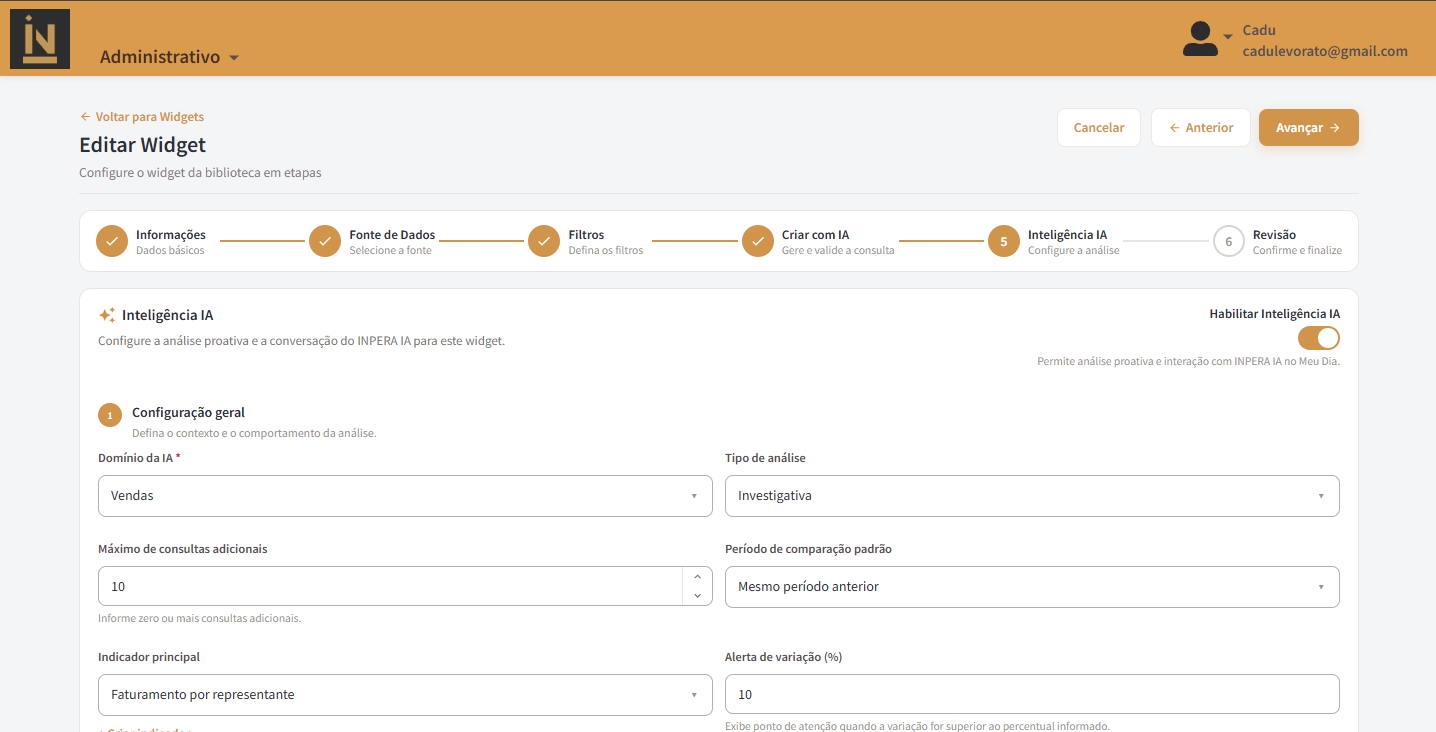This screenshot has height=732, width=1436.
Task: Open the Domínio da IA dropdown
Action: click(x=405, y=496)
